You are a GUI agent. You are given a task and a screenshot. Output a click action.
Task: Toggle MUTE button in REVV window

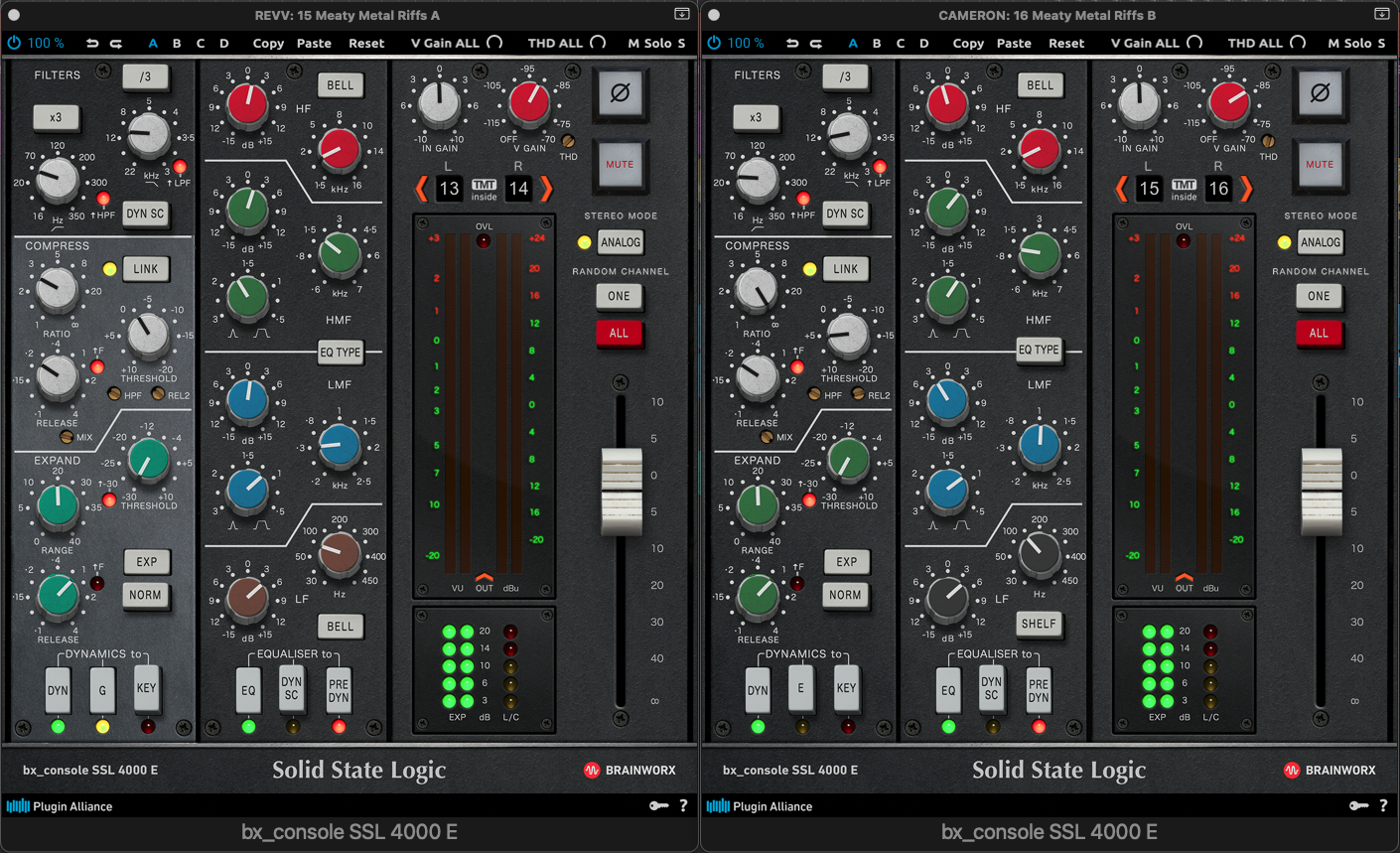click(620, 165)
